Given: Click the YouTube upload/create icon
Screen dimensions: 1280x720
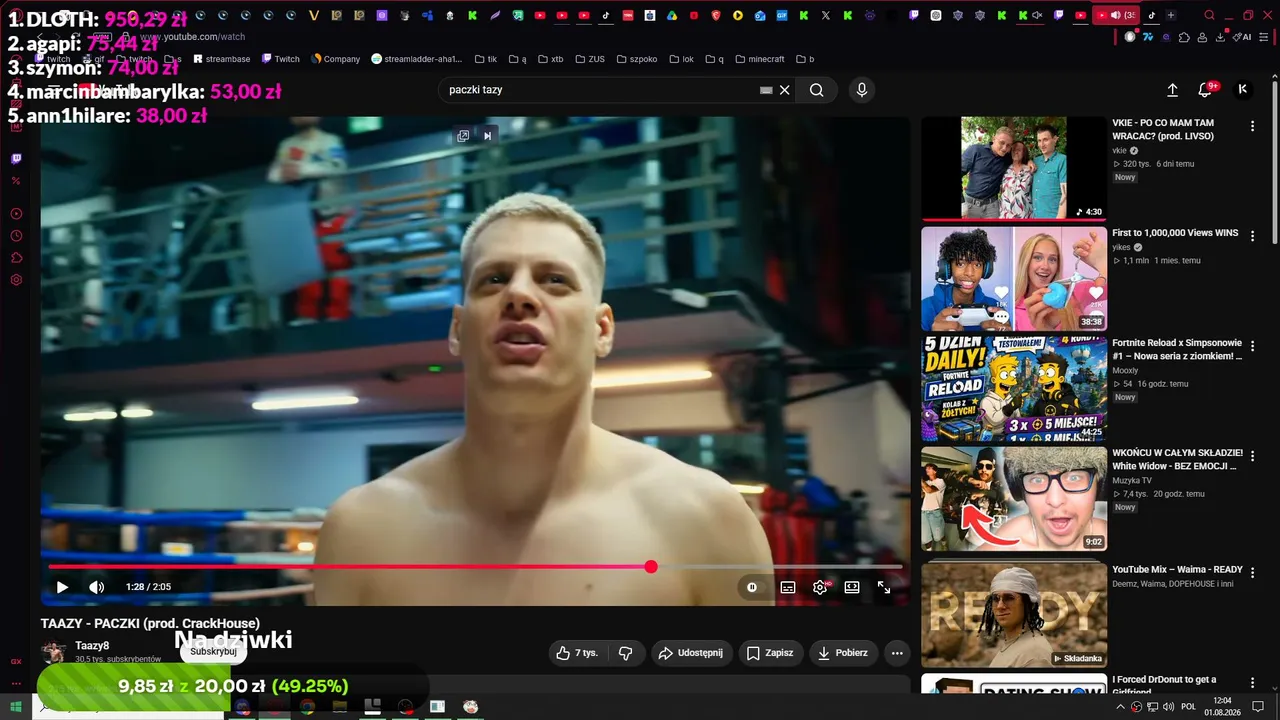Looking at the screenshot, I should point(1172,90).
